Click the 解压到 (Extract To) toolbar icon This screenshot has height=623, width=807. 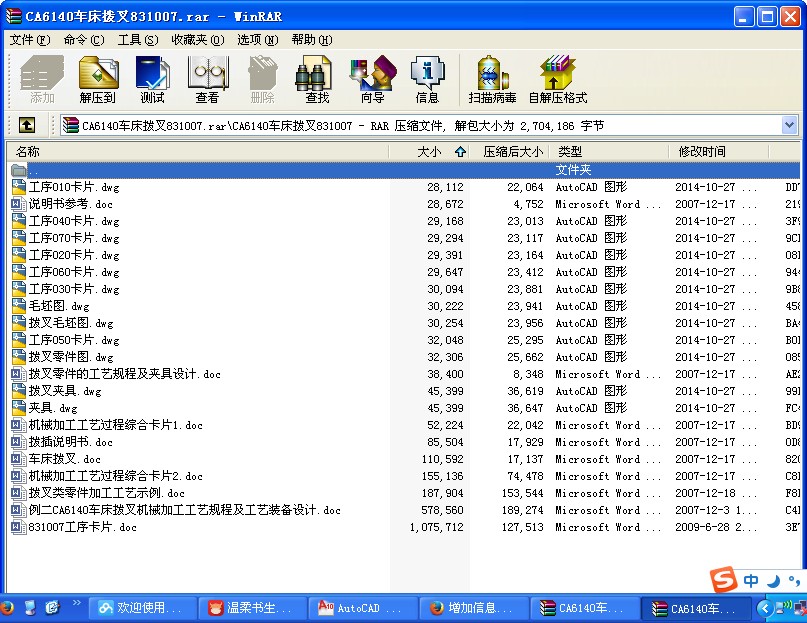pyautogui.click(x=98, y=79)
